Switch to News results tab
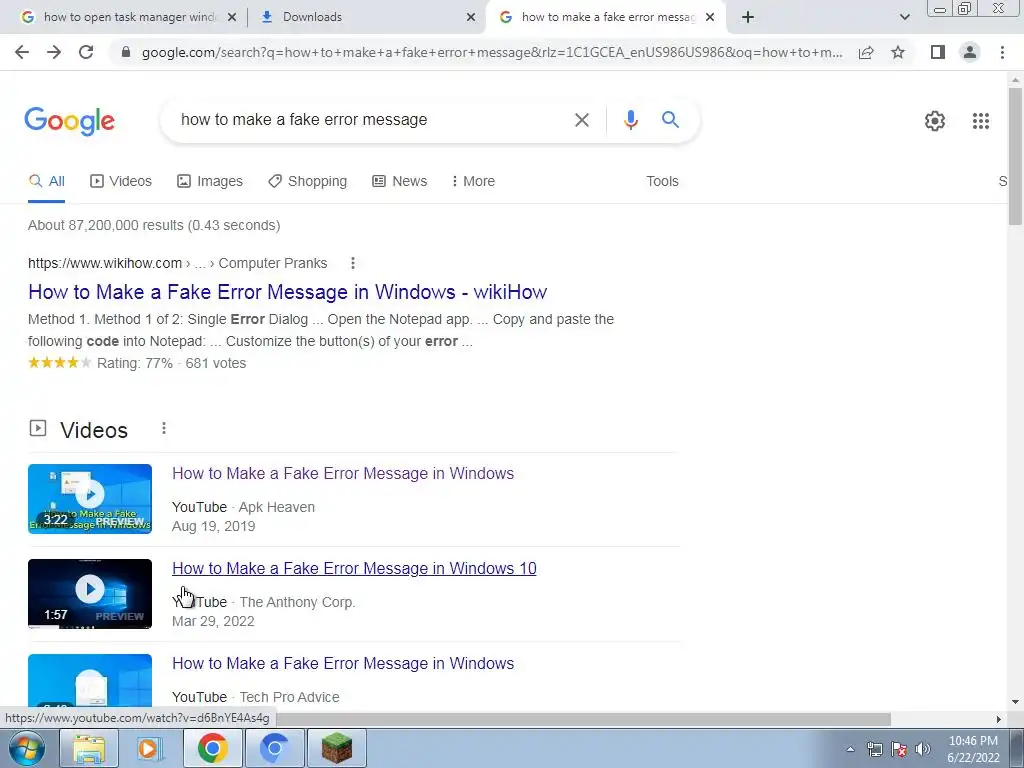Viewport: 1024px width, 768px height. (x=400, y=181)
